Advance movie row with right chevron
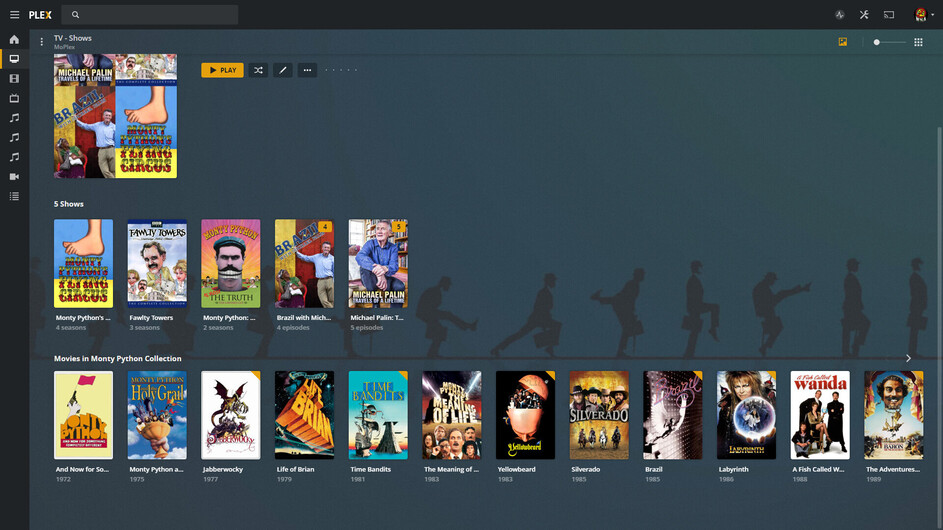 (908, 358)
